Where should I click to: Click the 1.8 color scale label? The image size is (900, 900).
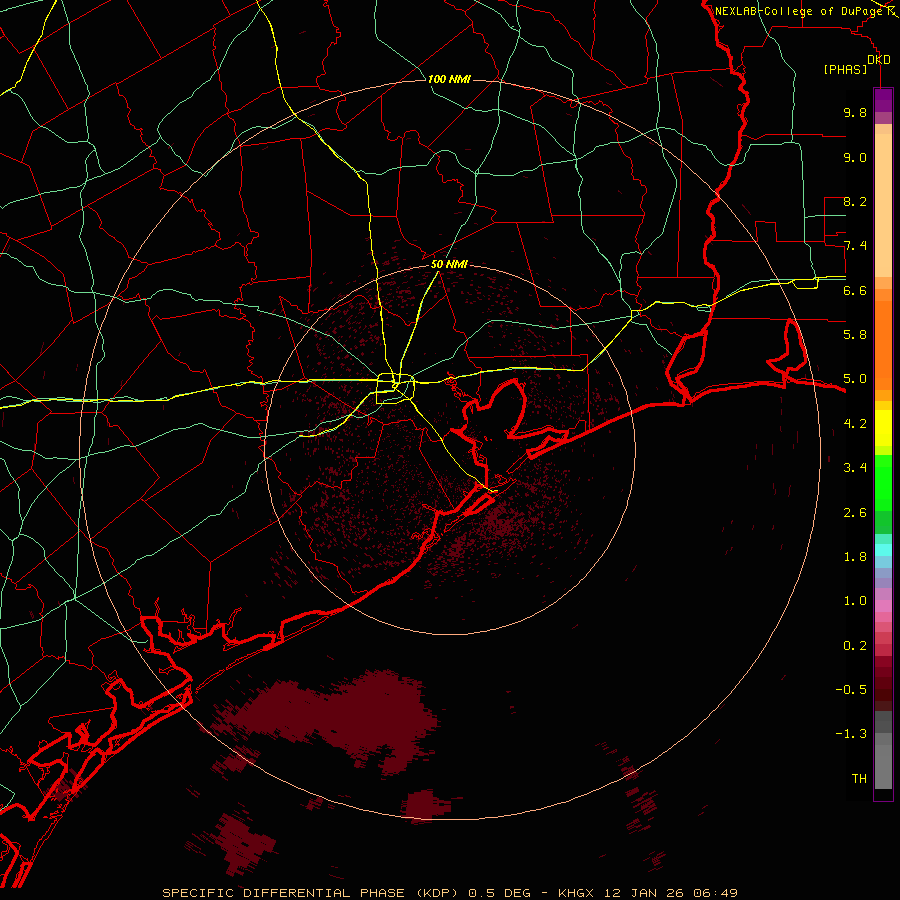[x=855, y=557]
